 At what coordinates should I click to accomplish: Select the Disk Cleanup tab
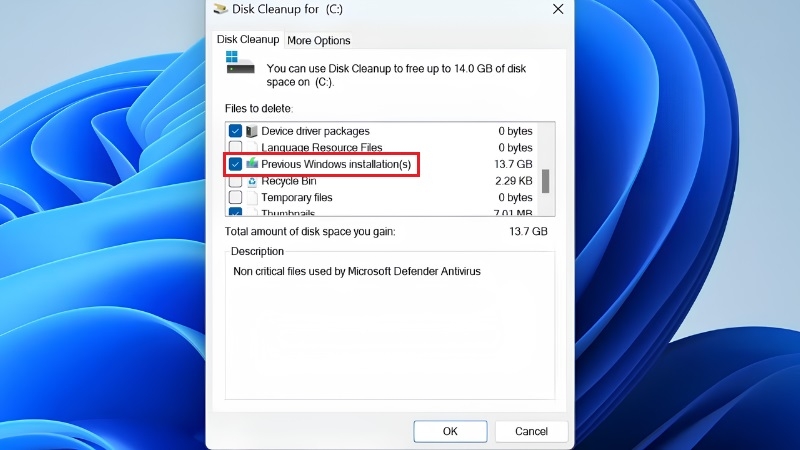point(248,39)
